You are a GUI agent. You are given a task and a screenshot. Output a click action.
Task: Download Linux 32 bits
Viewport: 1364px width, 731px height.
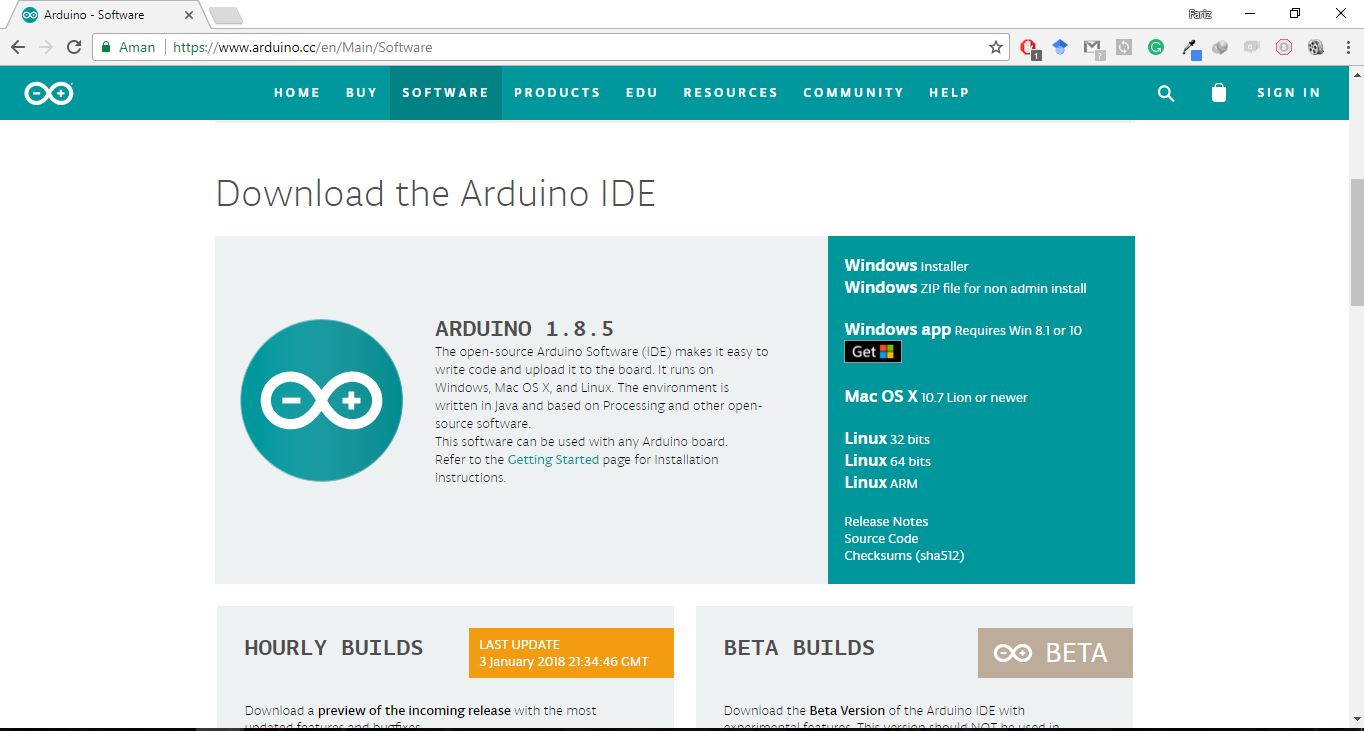point(887,439)
